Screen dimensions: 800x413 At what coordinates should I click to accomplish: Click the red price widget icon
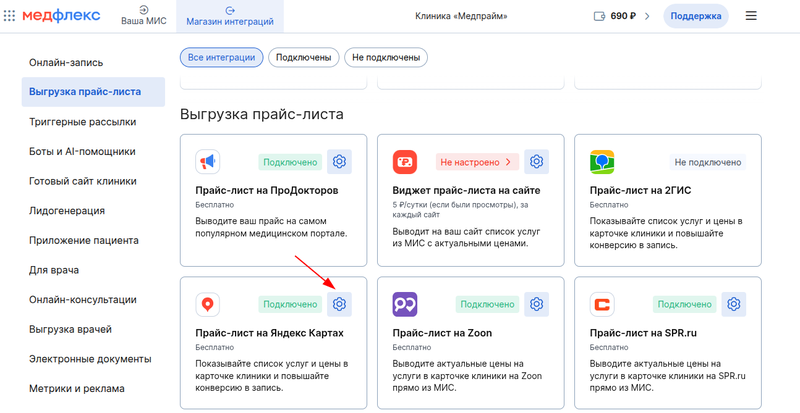pos(405,162)
